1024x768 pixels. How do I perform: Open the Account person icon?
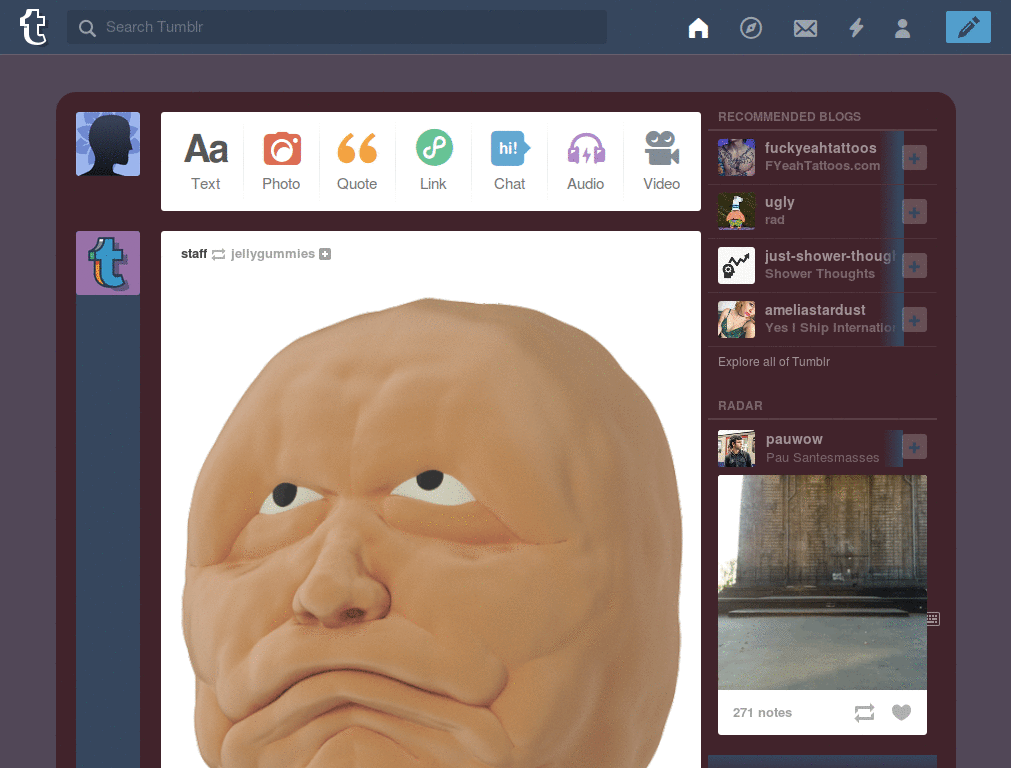(x=903, y=28)
